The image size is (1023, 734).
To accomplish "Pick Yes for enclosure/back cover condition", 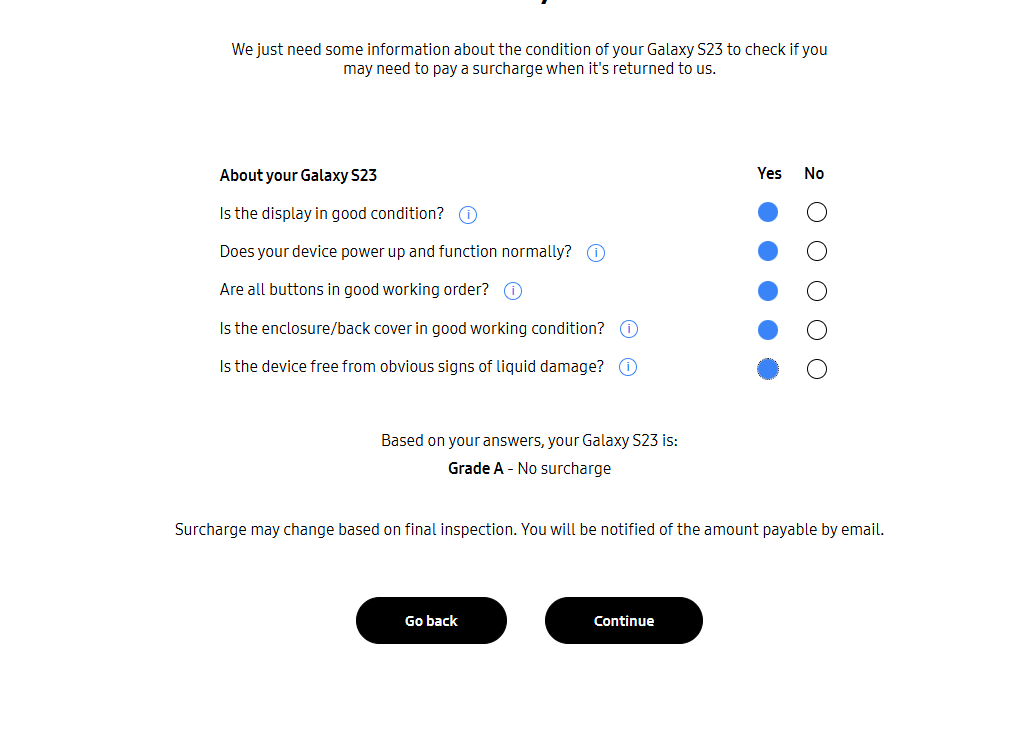I will (768, 330).
